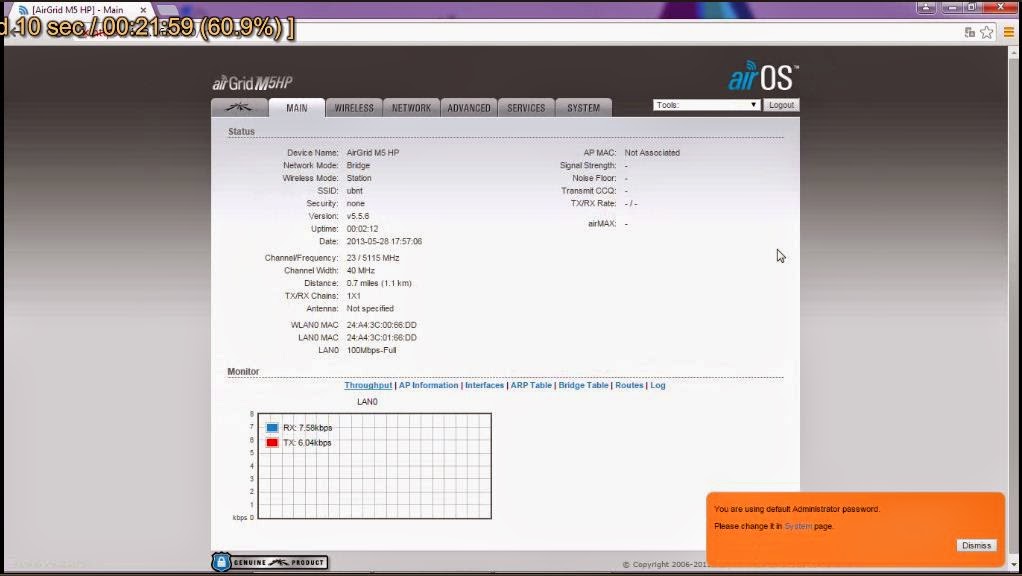
Task: Click the Channel/Frequency value 23 / 5115 MHz
Action: point(373,258)
